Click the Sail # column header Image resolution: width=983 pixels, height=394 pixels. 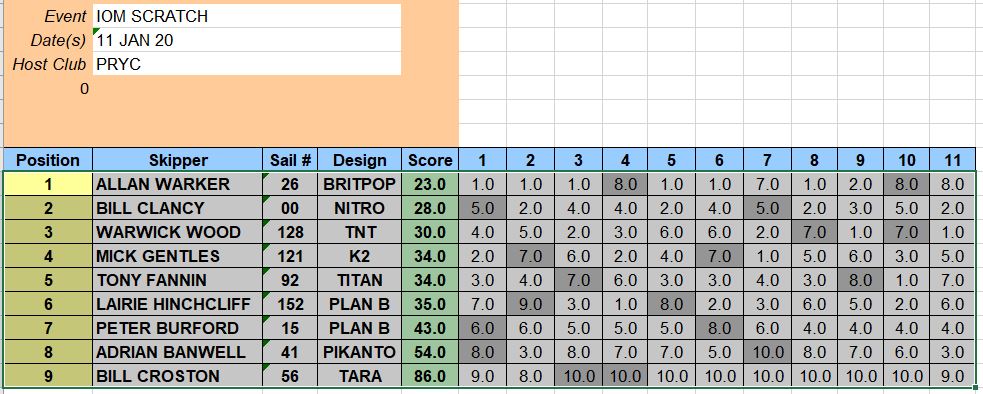click(290, 160)
